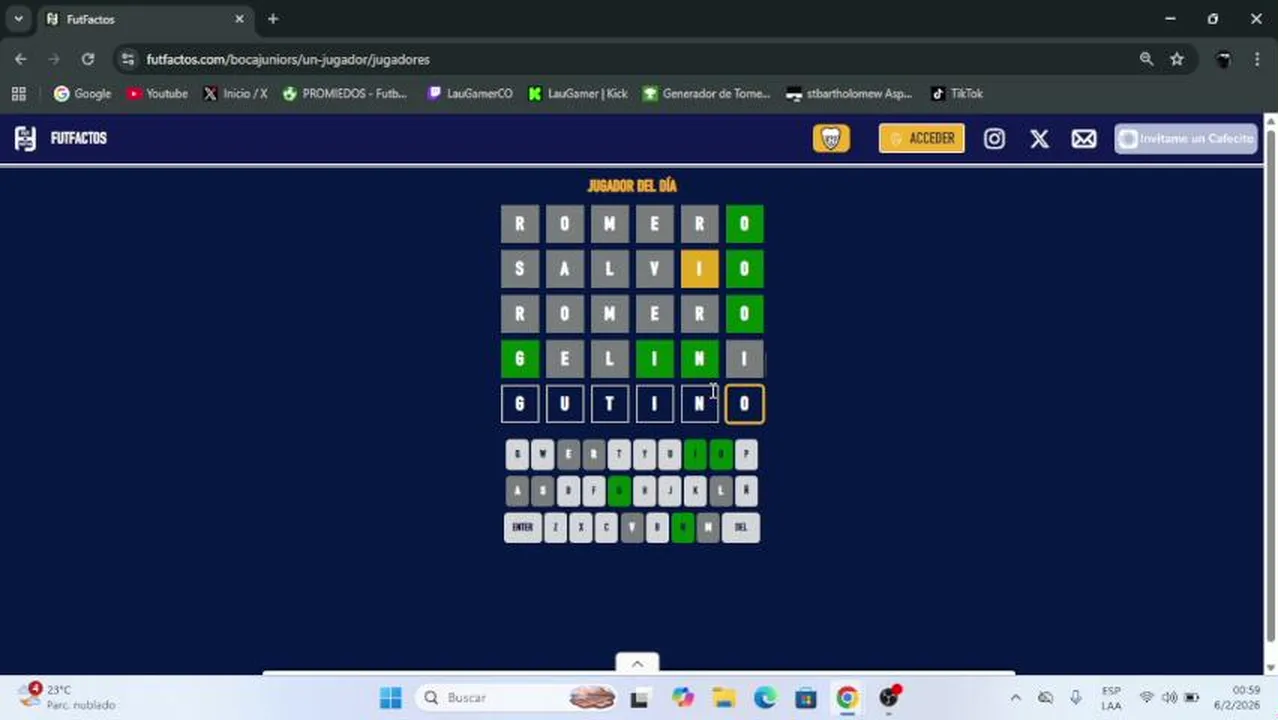The image size is (1278, 720).
Task: Open the tab search dropdown arrow
Action: [x=18, y=19]
